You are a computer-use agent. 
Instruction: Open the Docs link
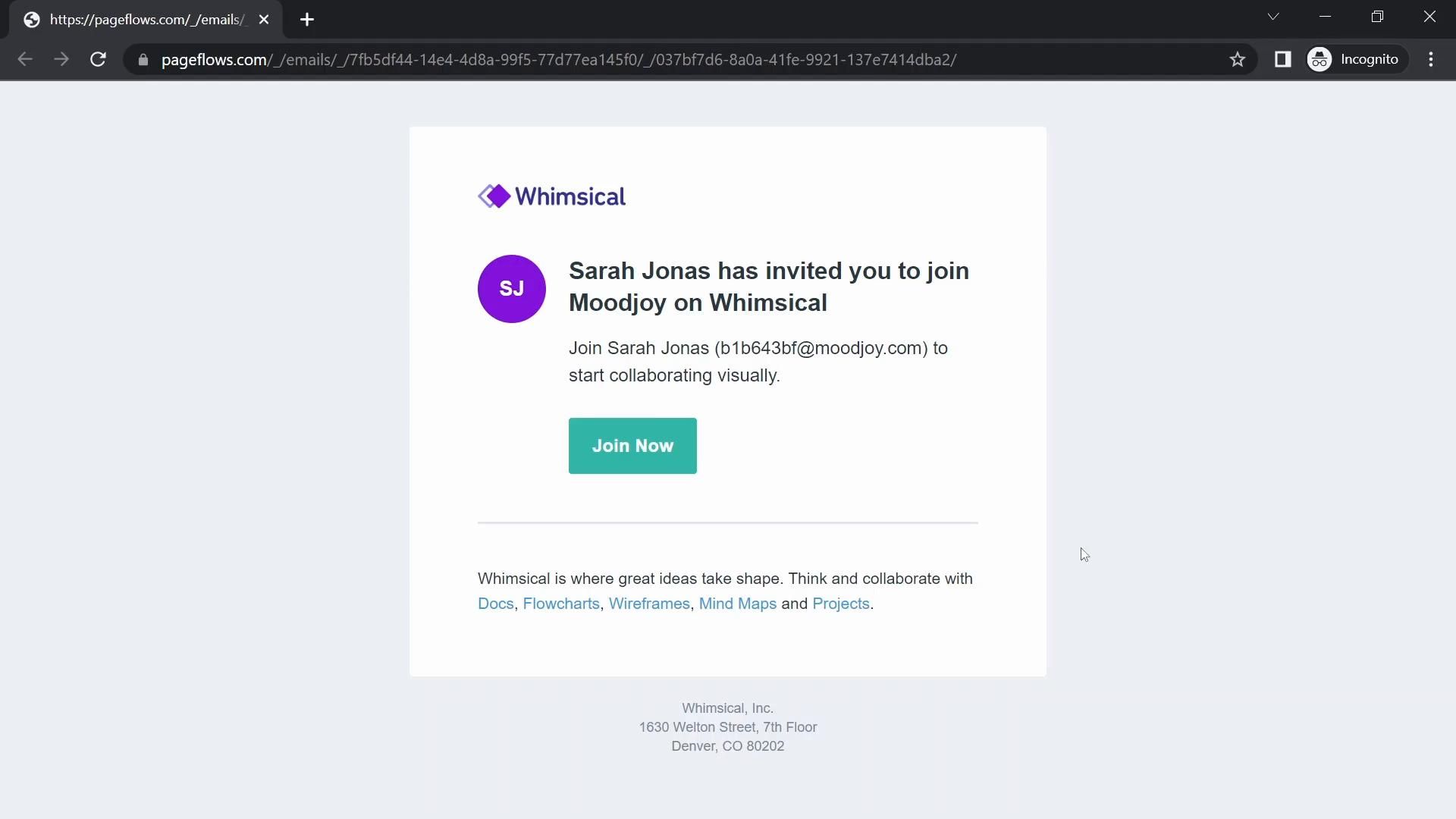[495, 604]
